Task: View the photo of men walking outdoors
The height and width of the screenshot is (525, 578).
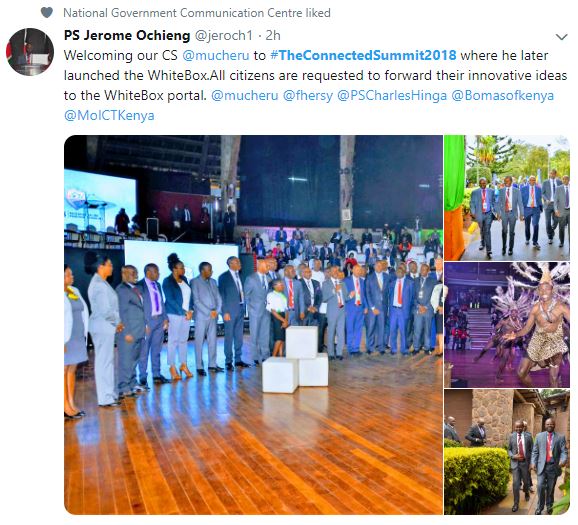Action: tap(507, 198)
